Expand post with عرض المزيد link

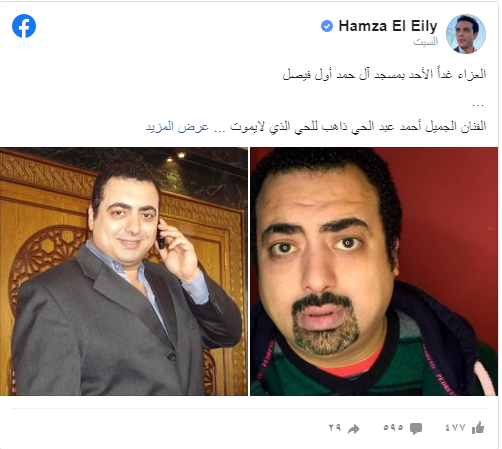click(177, 127)
